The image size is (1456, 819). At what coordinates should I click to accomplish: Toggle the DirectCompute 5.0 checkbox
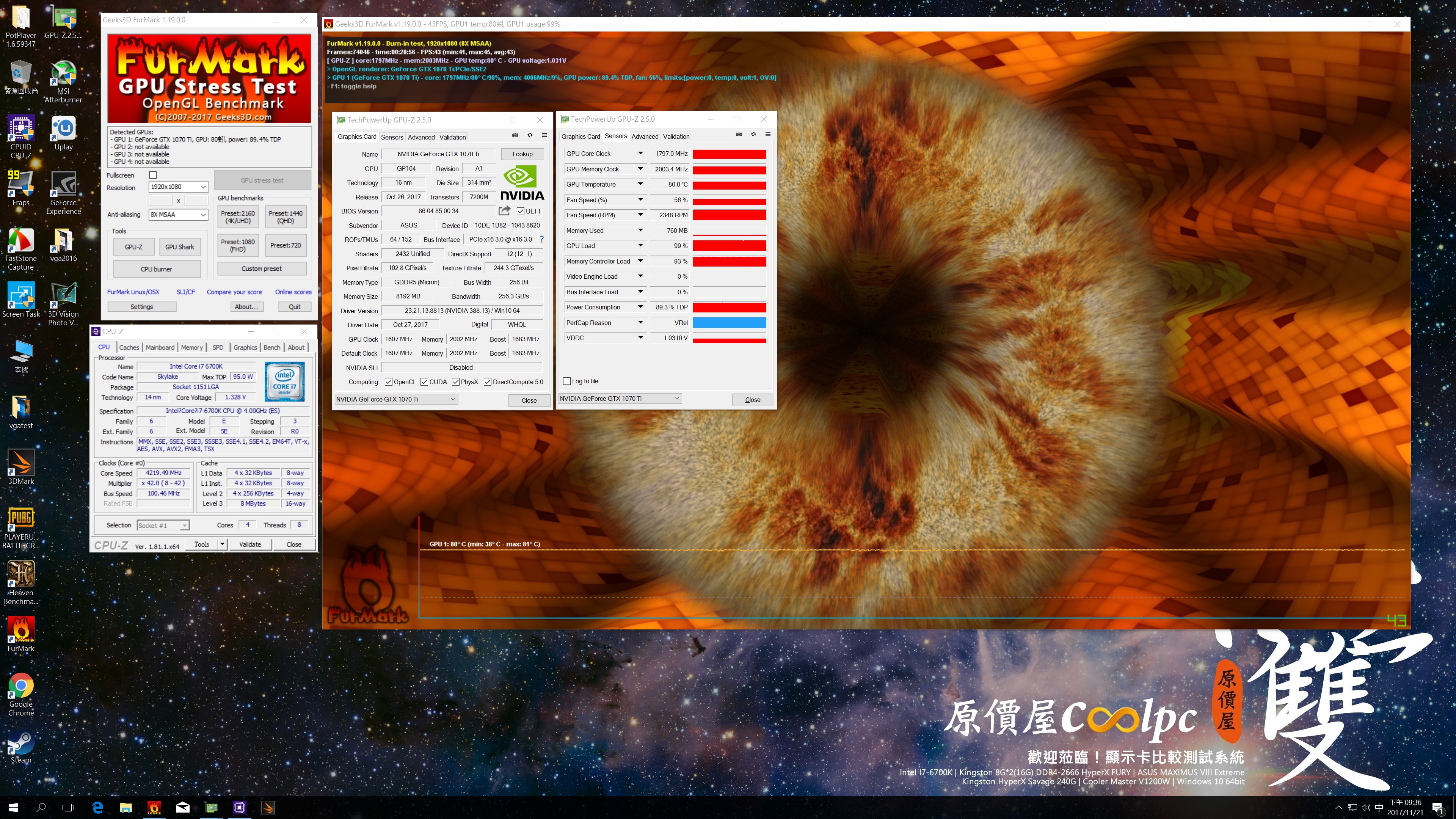tap(487, 382)
